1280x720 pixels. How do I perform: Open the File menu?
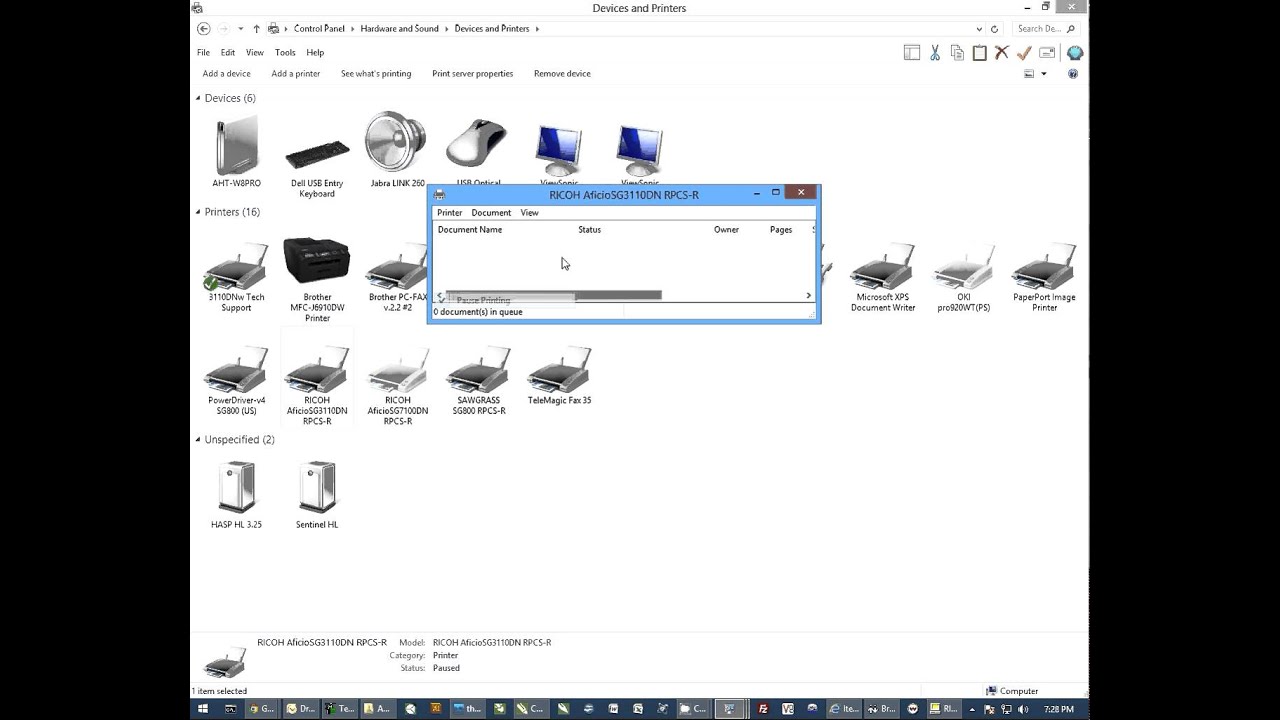203,52
